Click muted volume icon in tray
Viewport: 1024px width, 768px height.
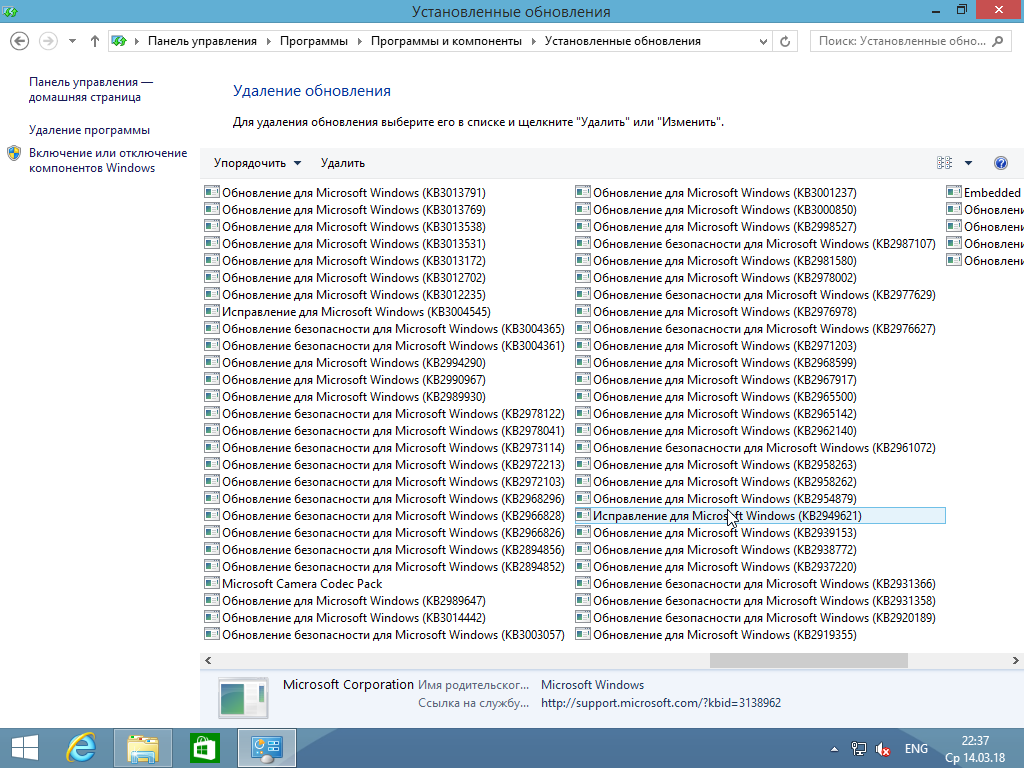point(883,749)
